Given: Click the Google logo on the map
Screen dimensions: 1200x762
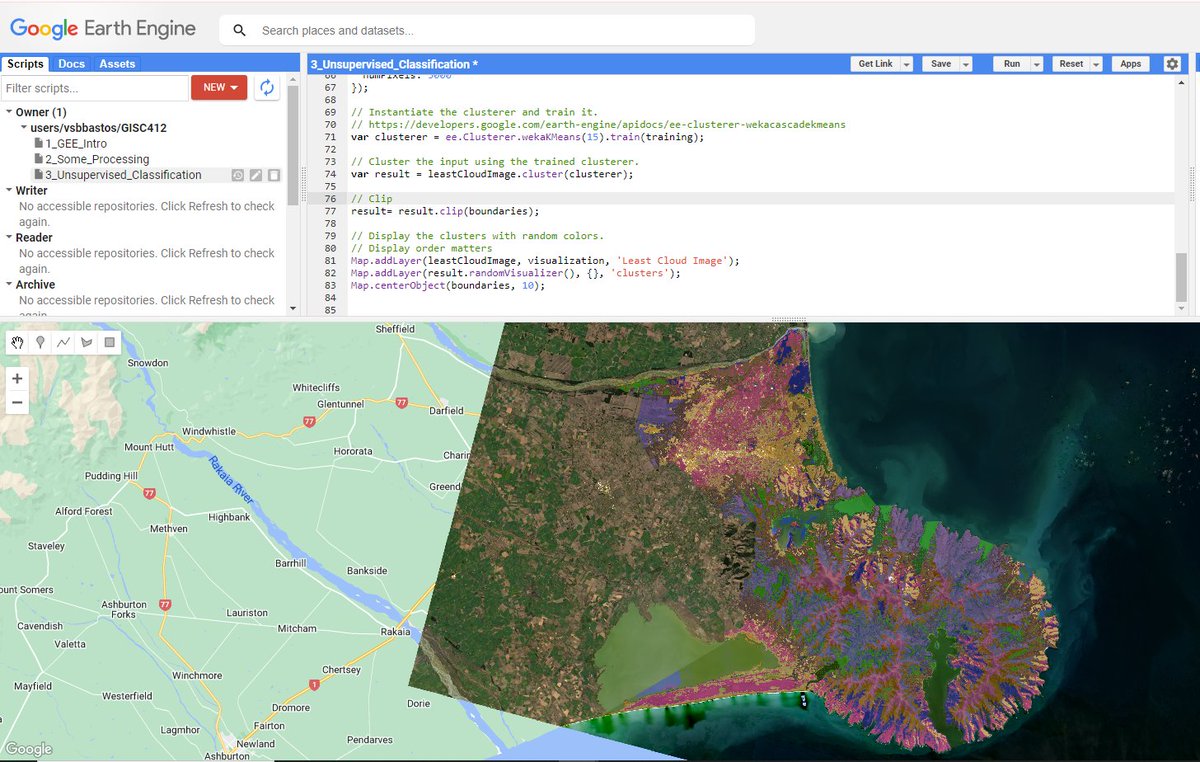Looking at the screenshot, I should click(x=29, y=749).
